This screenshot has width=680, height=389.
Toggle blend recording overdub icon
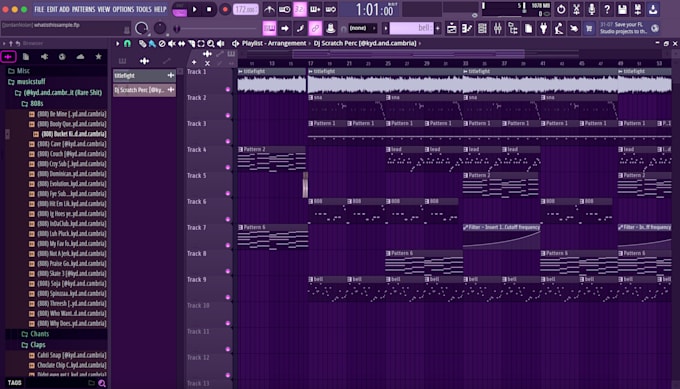tap(315, 9)
